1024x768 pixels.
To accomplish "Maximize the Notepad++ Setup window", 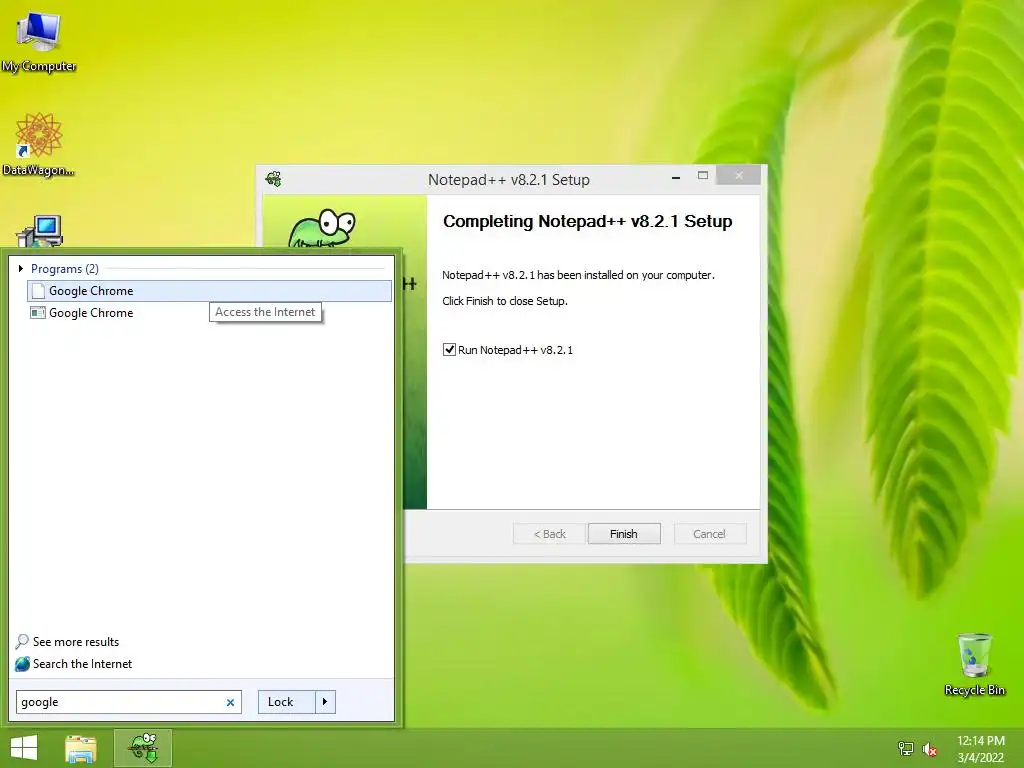I will point(703,176).
